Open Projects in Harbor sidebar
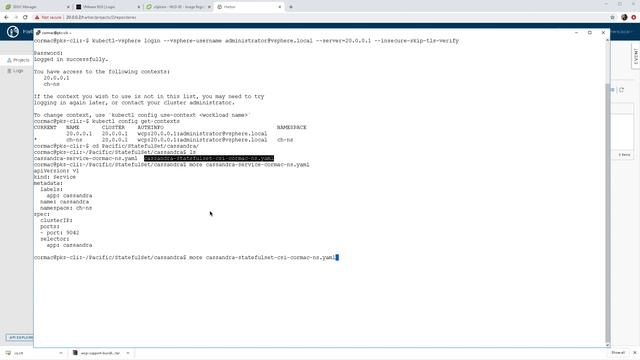Viewport: 640px width, 360px height. tap(18, 60)
